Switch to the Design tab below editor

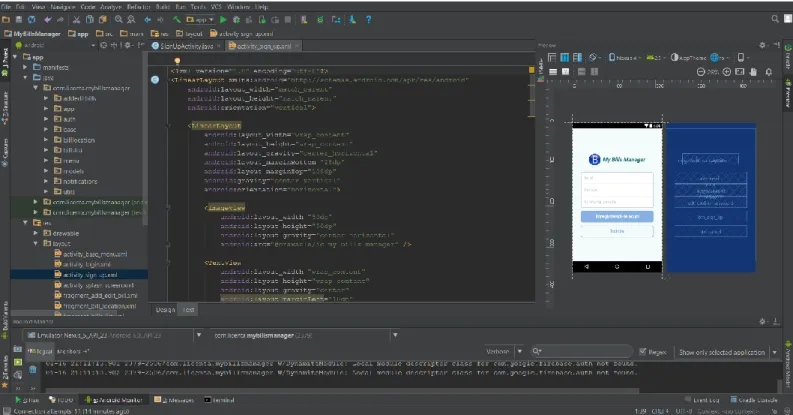[x=165, y=309]
